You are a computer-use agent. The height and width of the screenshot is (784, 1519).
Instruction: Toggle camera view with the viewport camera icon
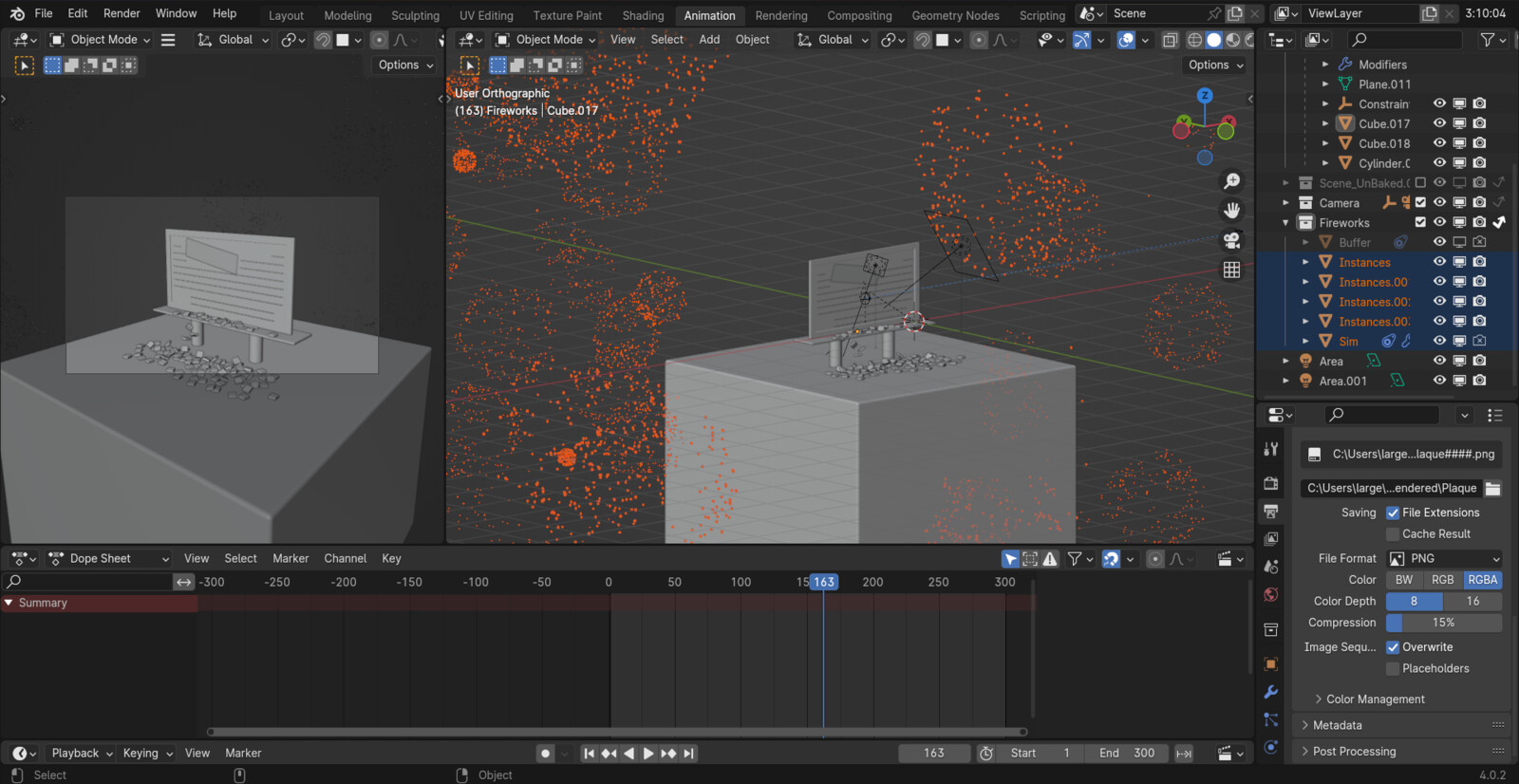1231,240
